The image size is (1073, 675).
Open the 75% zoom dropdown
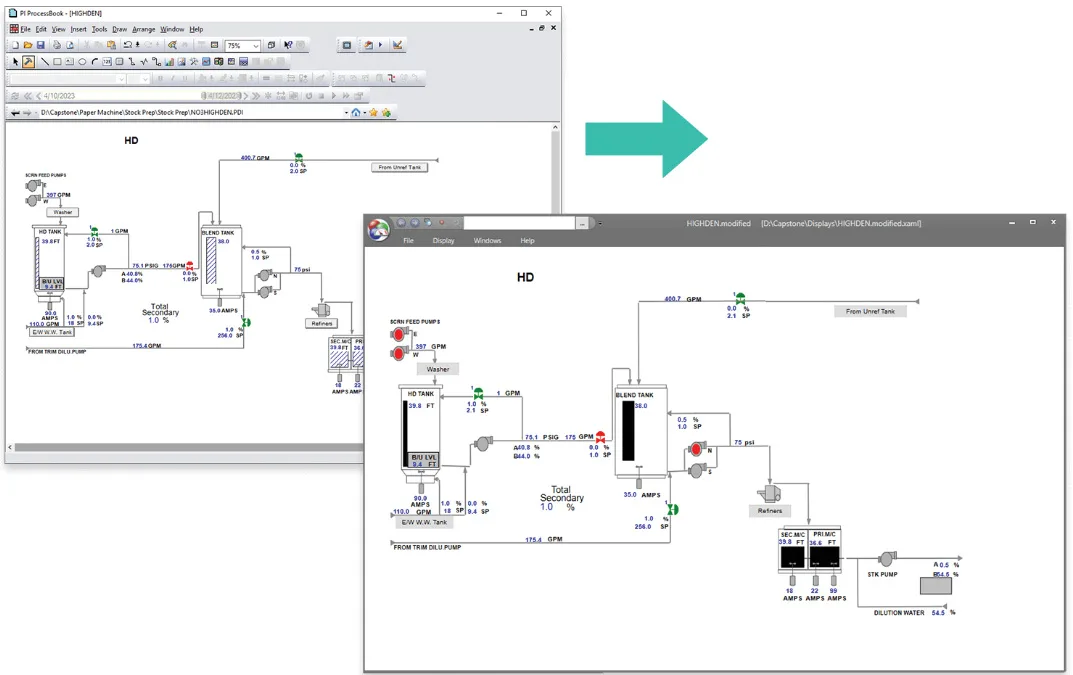coord(256,46)
